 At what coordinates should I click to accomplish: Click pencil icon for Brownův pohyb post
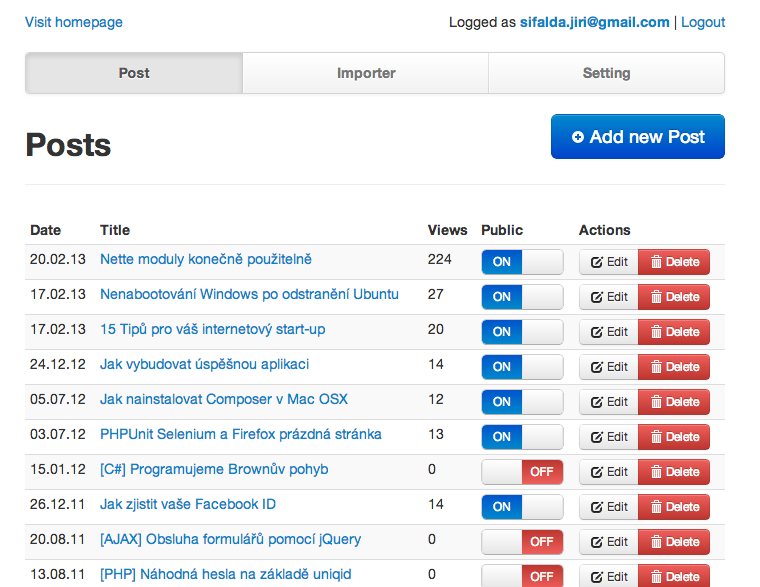pyautogui.click(x=597, y=472)
